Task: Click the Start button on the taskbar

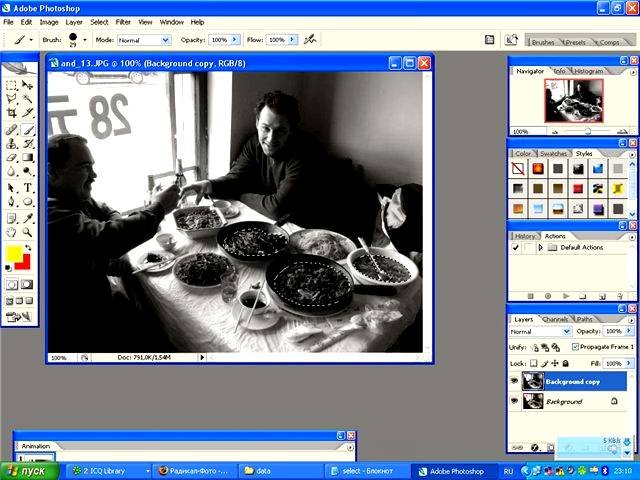Action: (28, 470)
